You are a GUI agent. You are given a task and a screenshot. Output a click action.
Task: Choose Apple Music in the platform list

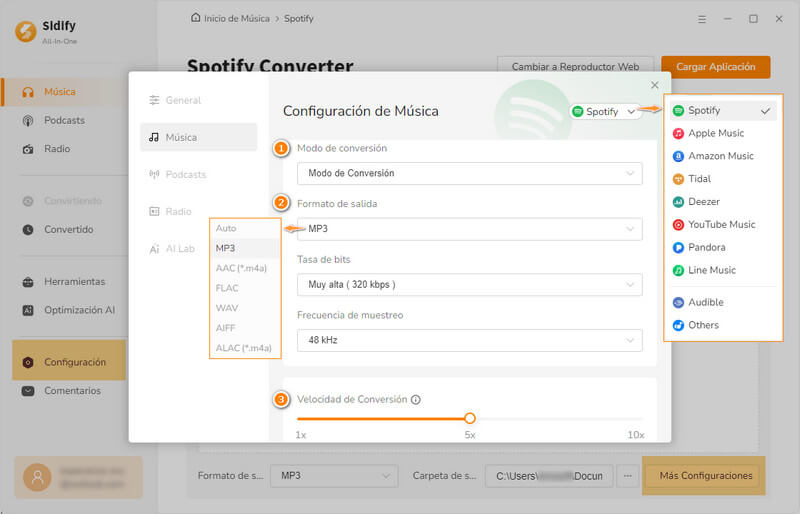(x=723, y=133)
